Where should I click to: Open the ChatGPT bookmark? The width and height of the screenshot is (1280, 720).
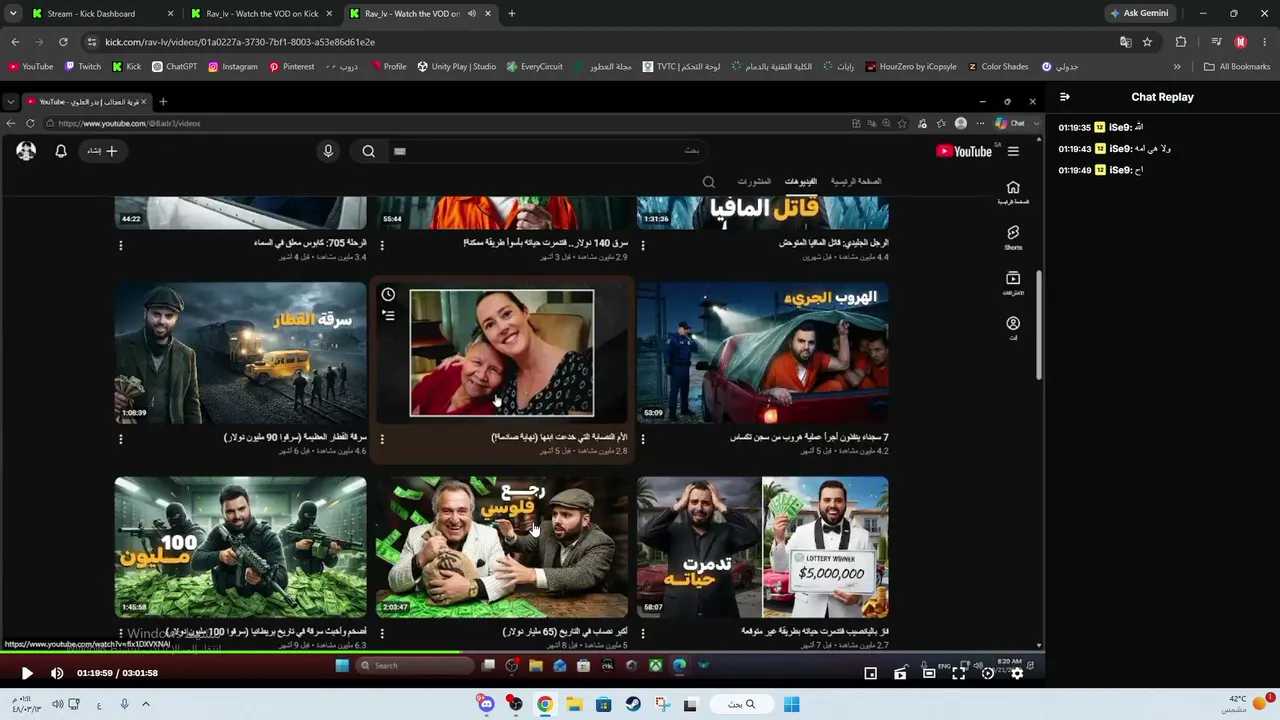[175, 67]
